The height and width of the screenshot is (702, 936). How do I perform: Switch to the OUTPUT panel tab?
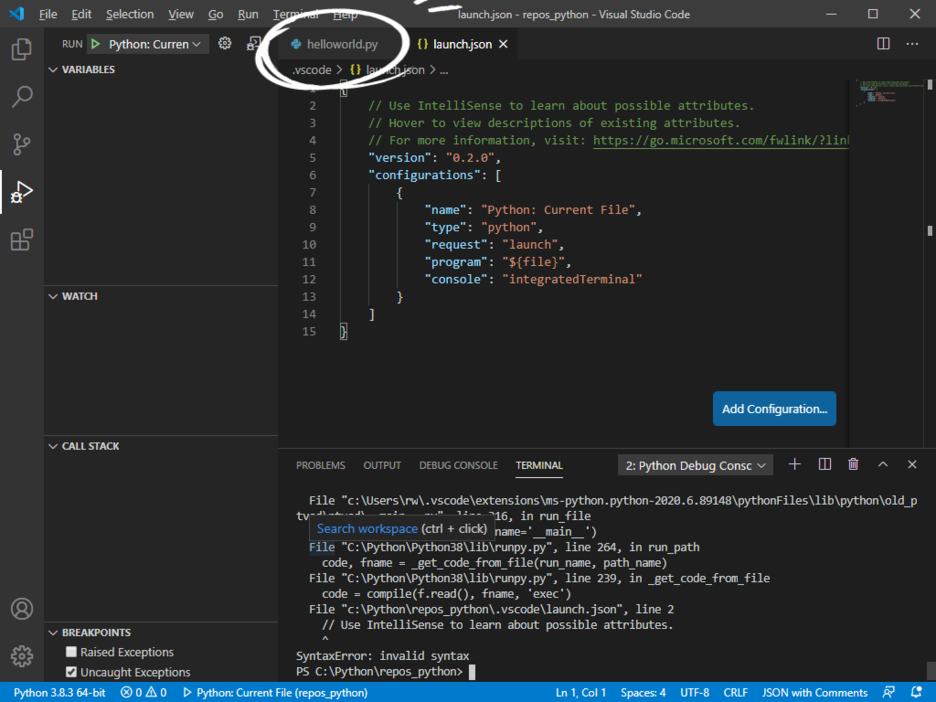(382, 465)
